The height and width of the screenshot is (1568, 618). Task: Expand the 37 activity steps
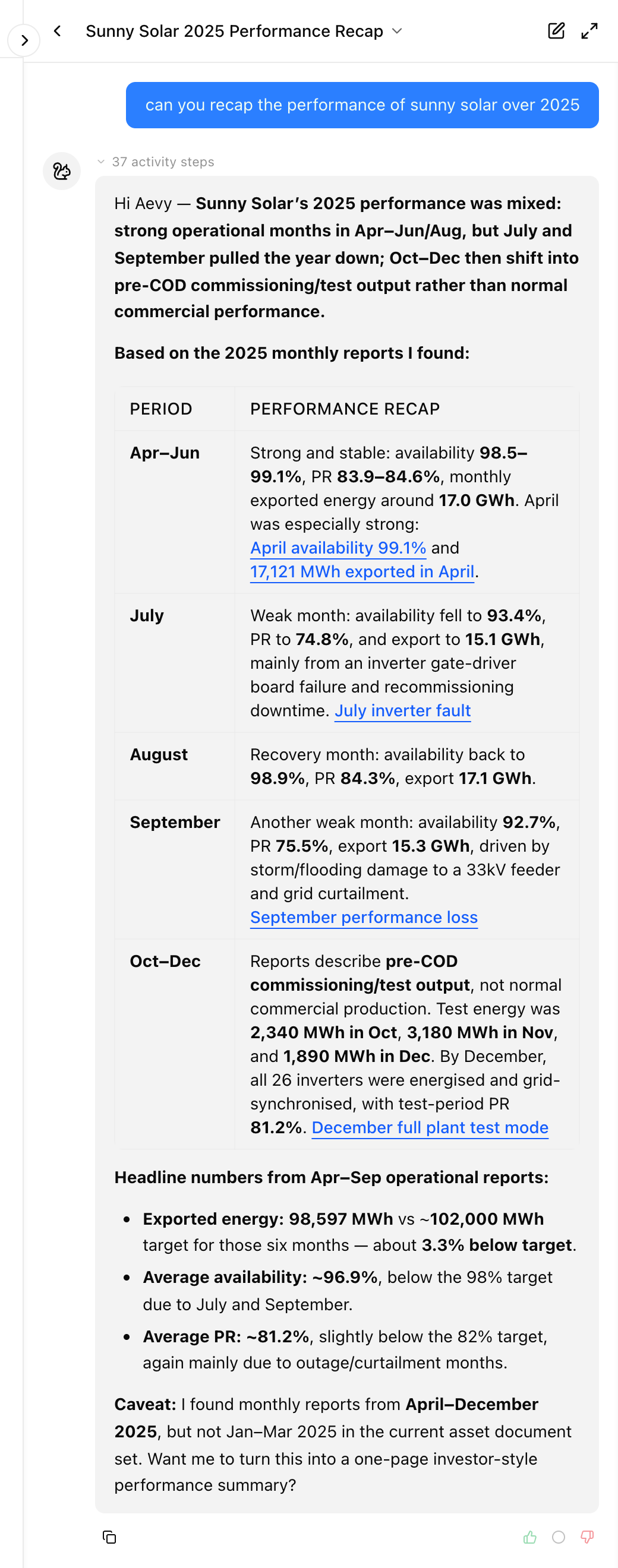click(156, 162)
